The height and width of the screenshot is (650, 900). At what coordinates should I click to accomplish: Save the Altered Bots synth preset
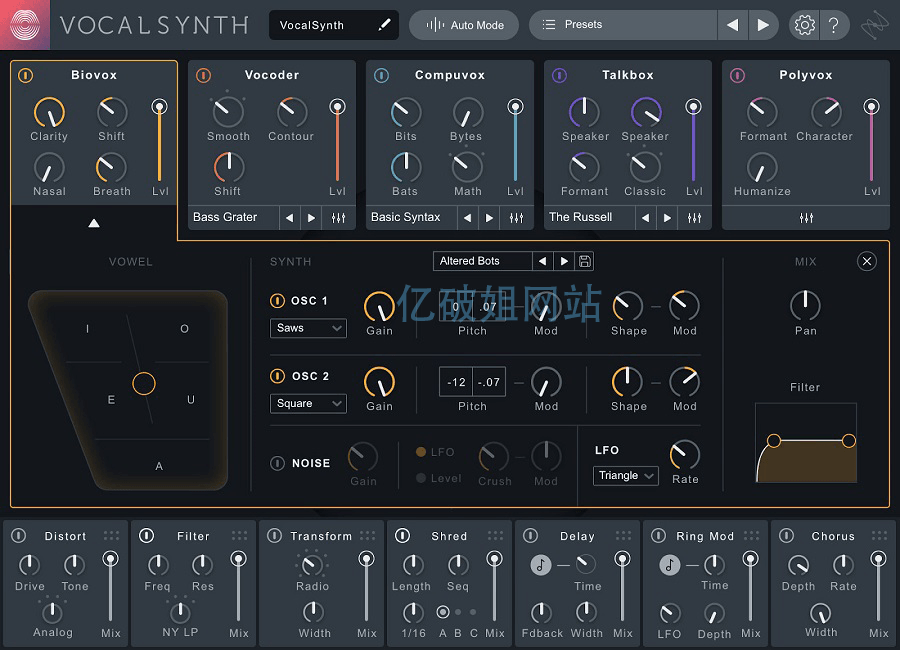pos(585,261)
